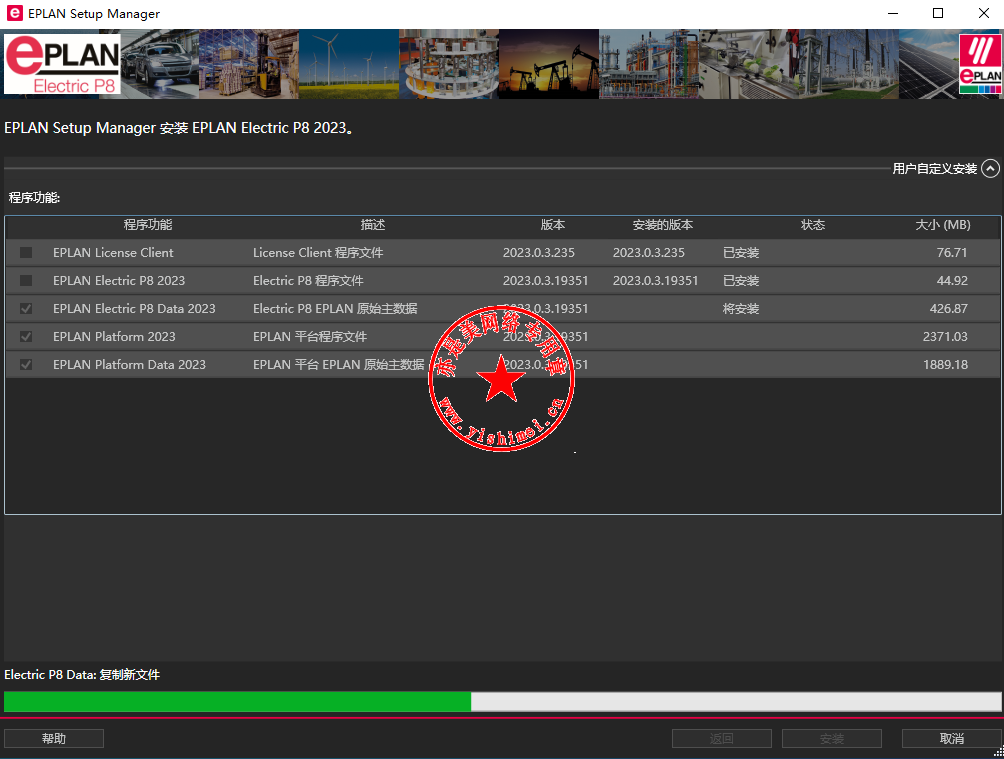Select the EPLAN Electric P8 2023 row name
Screen dimensions: 1004x759
click(119, 281)
